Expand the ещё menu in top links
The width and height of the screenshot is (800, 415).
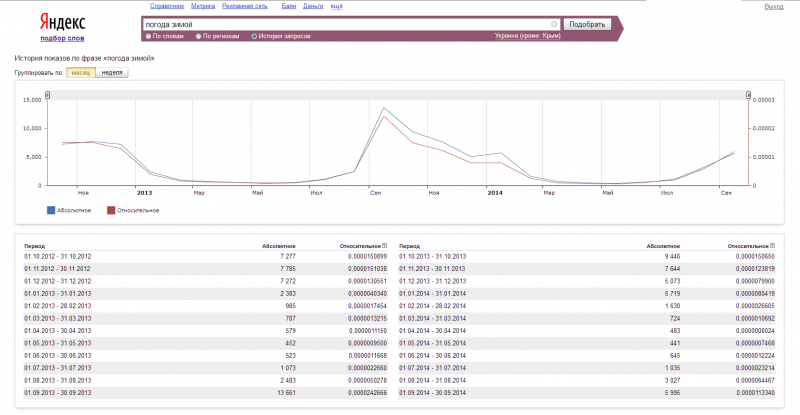337,6
